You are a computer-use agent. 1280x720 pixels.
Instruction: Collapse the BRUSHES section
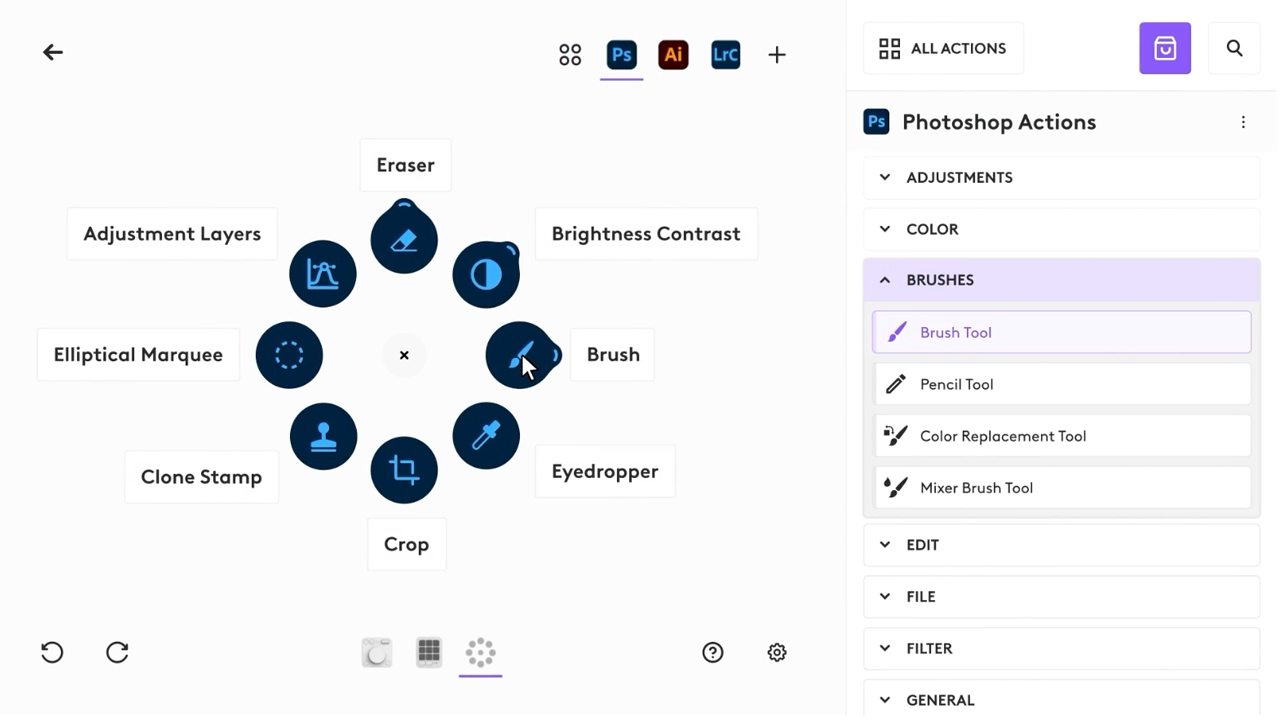[x=1061, y=280]
